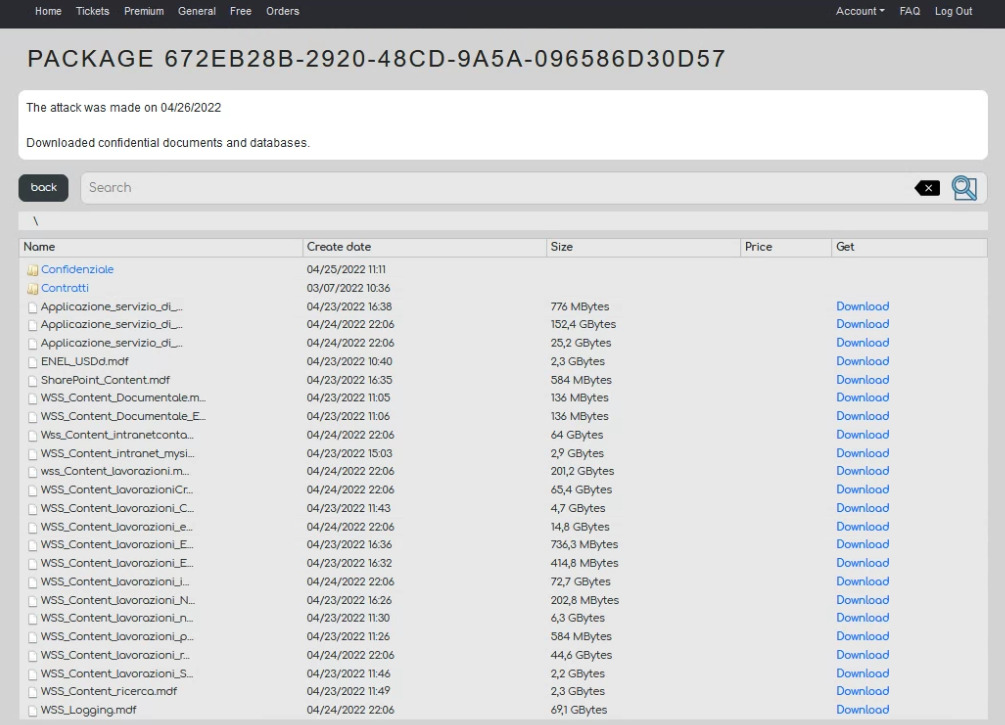Sort the list by the Create date header

coord(338,247)
